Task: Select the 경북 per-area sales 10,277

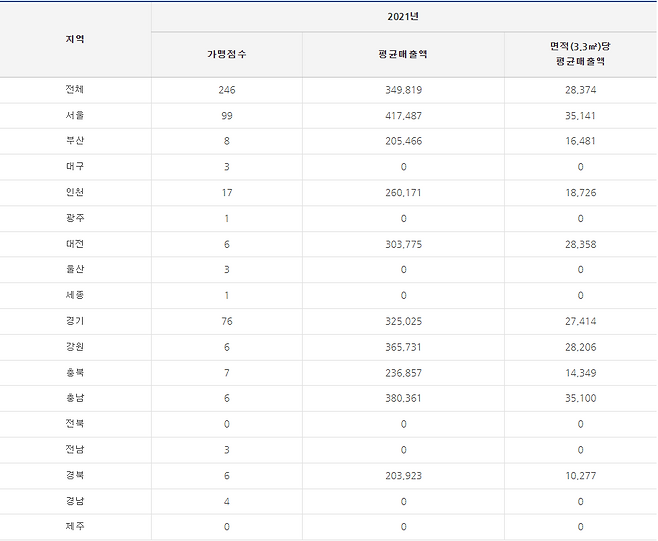Action: tap(579, 476)
